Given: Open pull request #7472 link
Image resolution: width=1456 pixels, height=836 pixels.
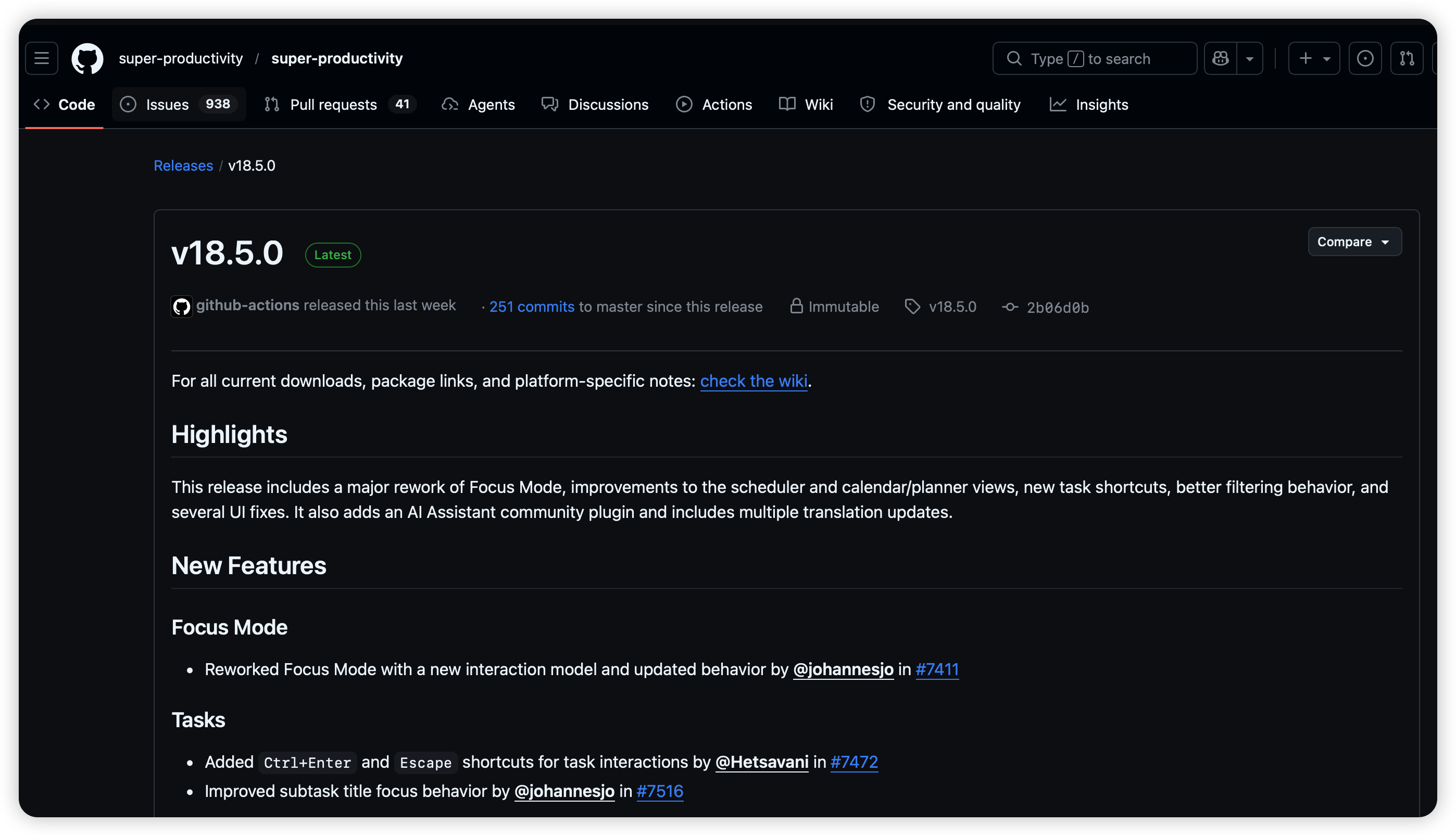Looking at the screenshot, I should coord(854,762).
